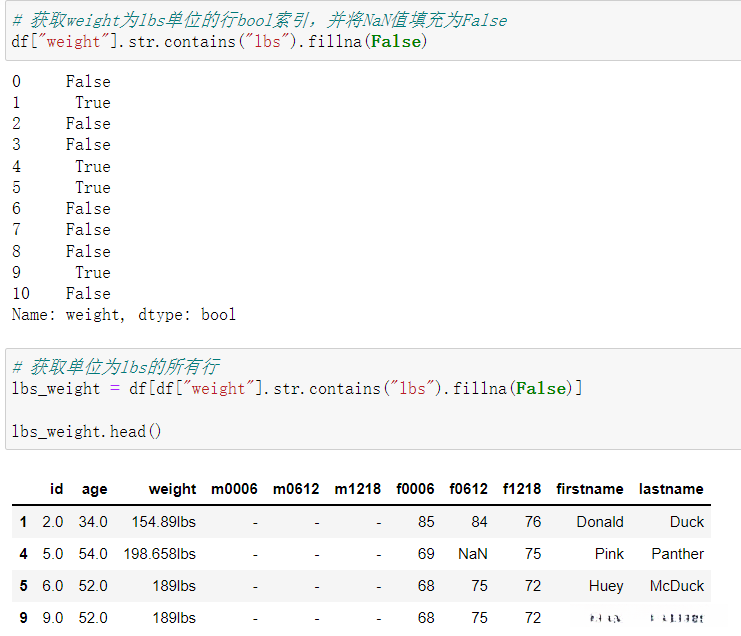Viewport: 741px width, 636px height.
Task: Click the 'm0006' column header
Action: pyautogui.click(x=234, y=489)
